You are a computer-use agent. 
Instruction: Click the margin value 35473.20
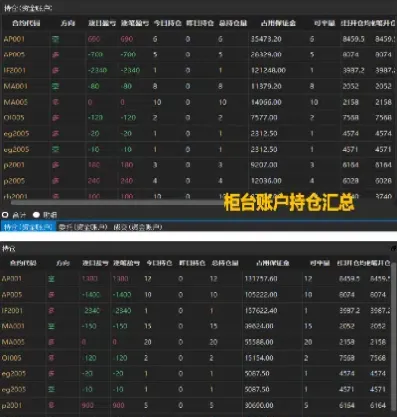266,39
